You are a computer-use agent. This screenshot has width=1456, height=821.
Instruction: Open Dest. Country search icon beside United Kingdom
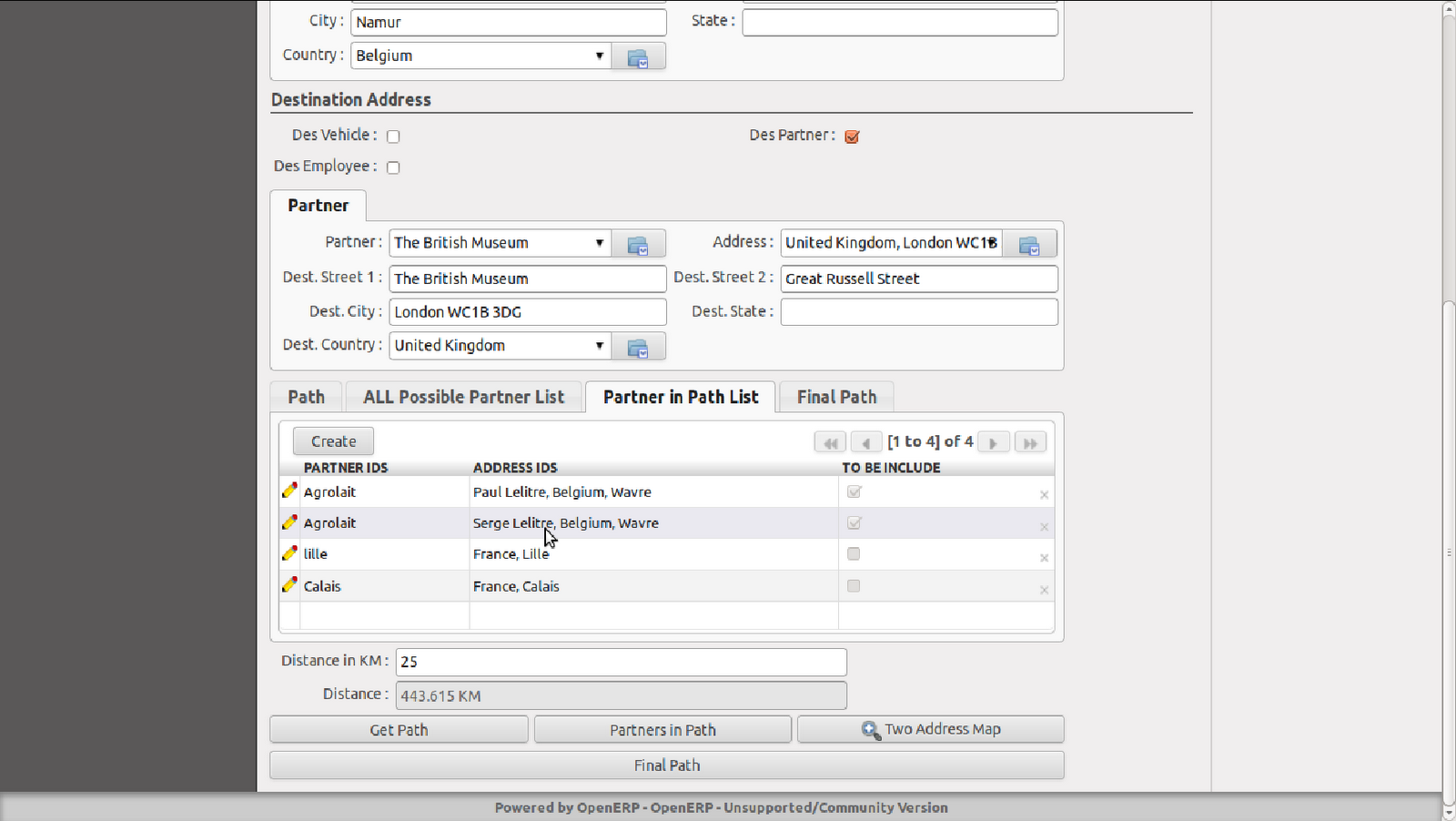point(638,347)
